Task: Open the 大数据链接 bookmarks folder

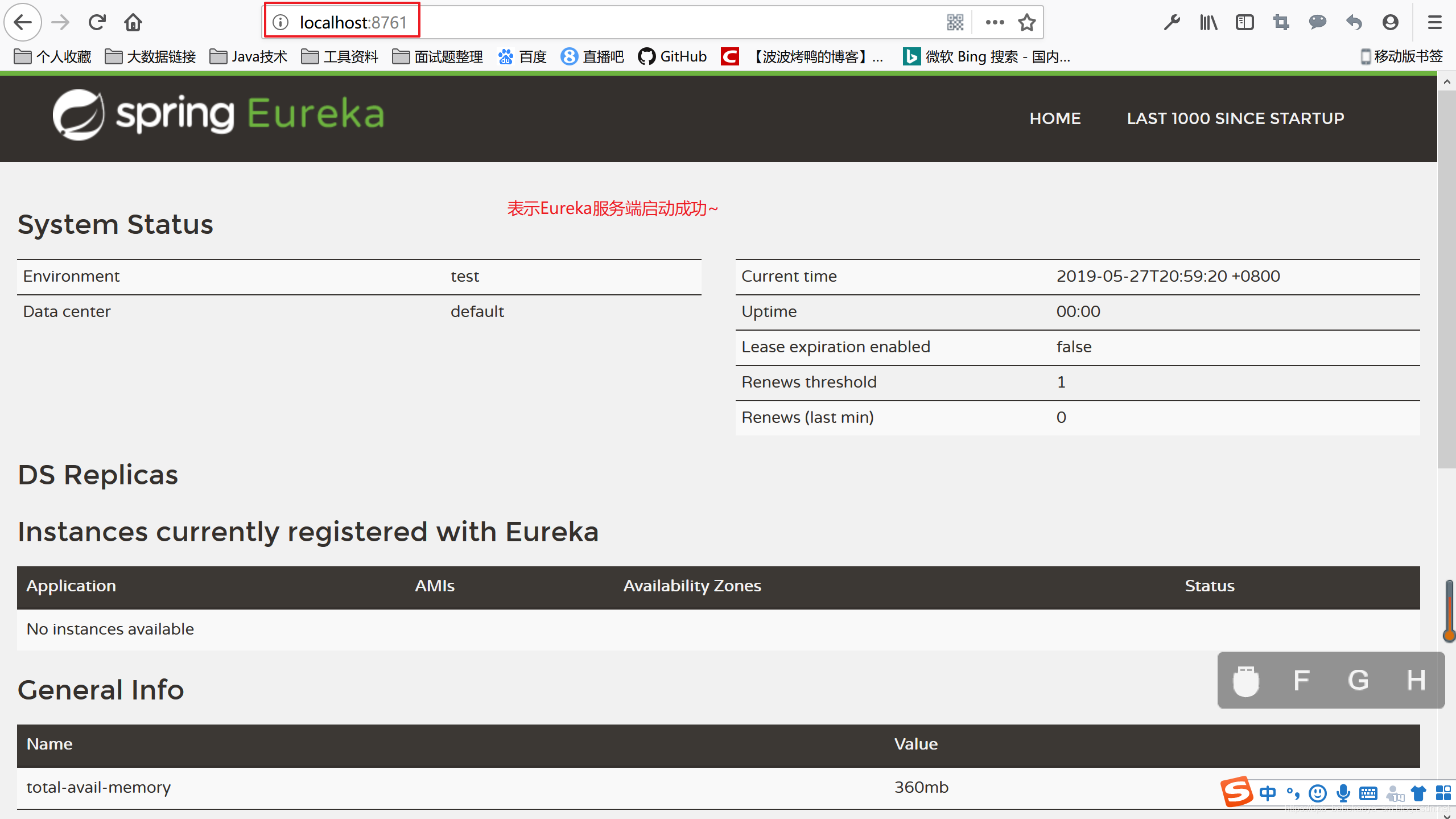Action: [151, 56]
